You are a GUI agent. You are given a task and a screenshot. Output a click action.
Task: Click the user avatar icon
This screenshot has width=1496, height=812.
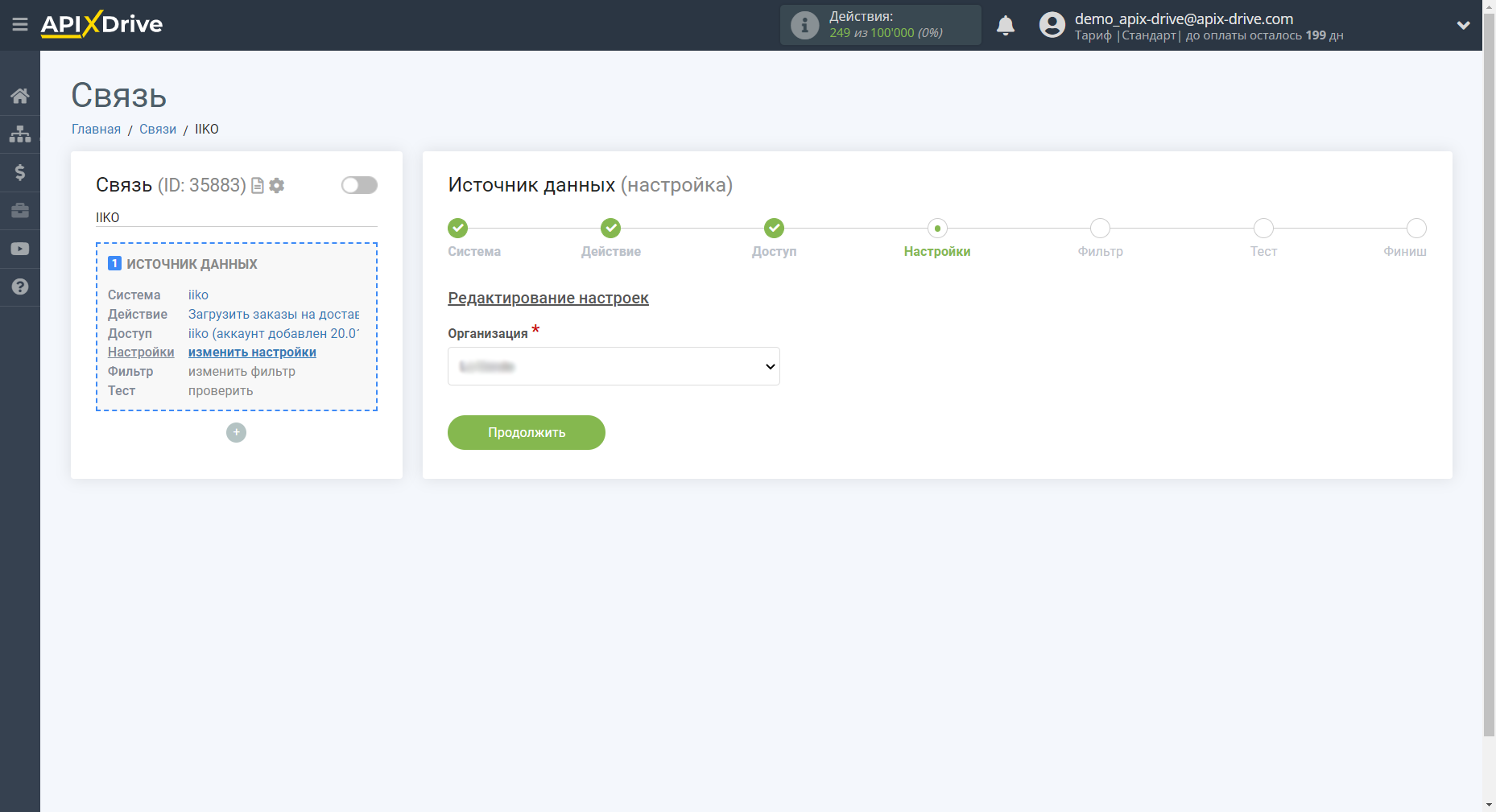click(1052, 25)
